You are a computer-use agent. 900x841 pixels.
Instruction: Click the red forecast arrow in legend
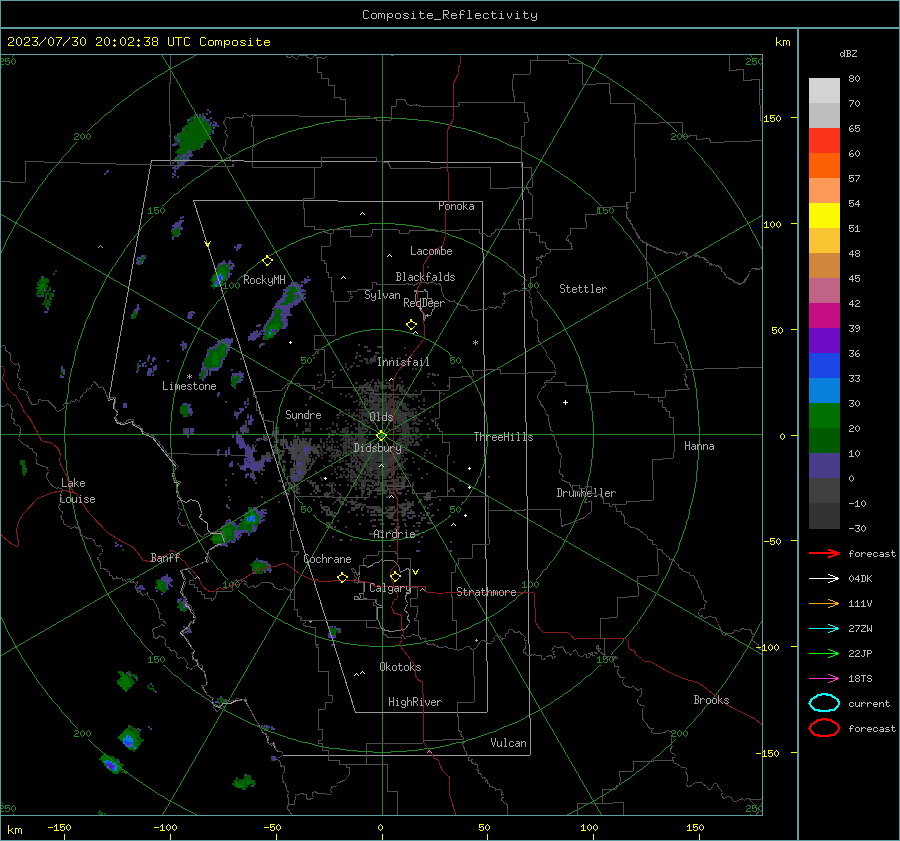[x=824, y=553]
